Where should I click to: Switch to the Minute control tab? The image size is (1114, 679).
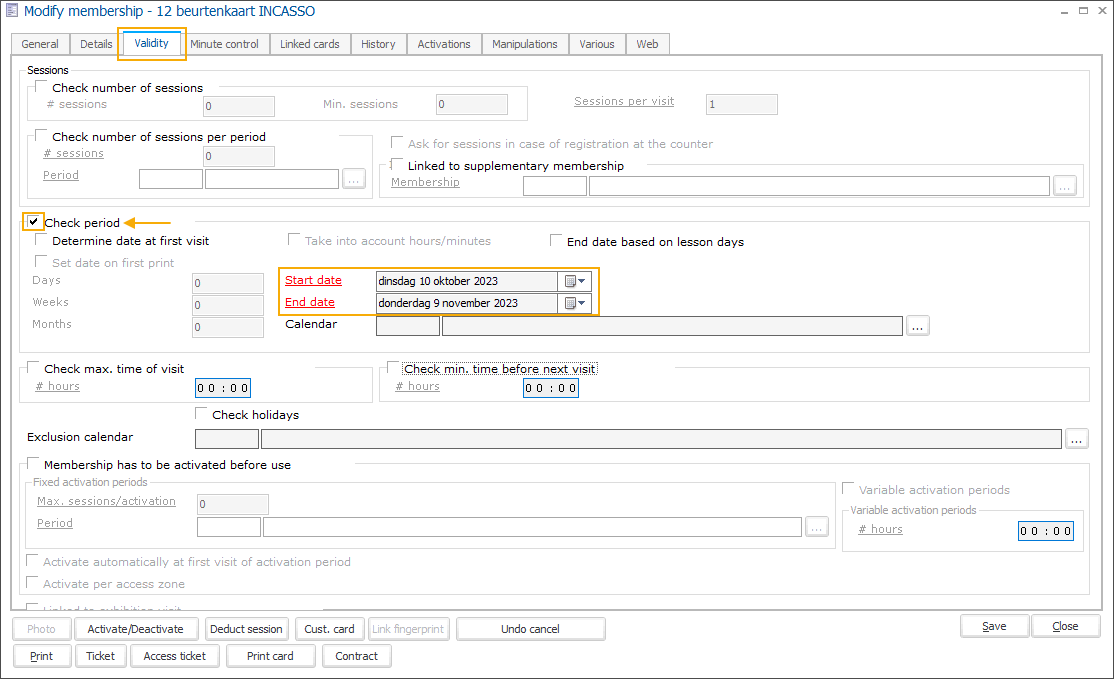[226, 44]
